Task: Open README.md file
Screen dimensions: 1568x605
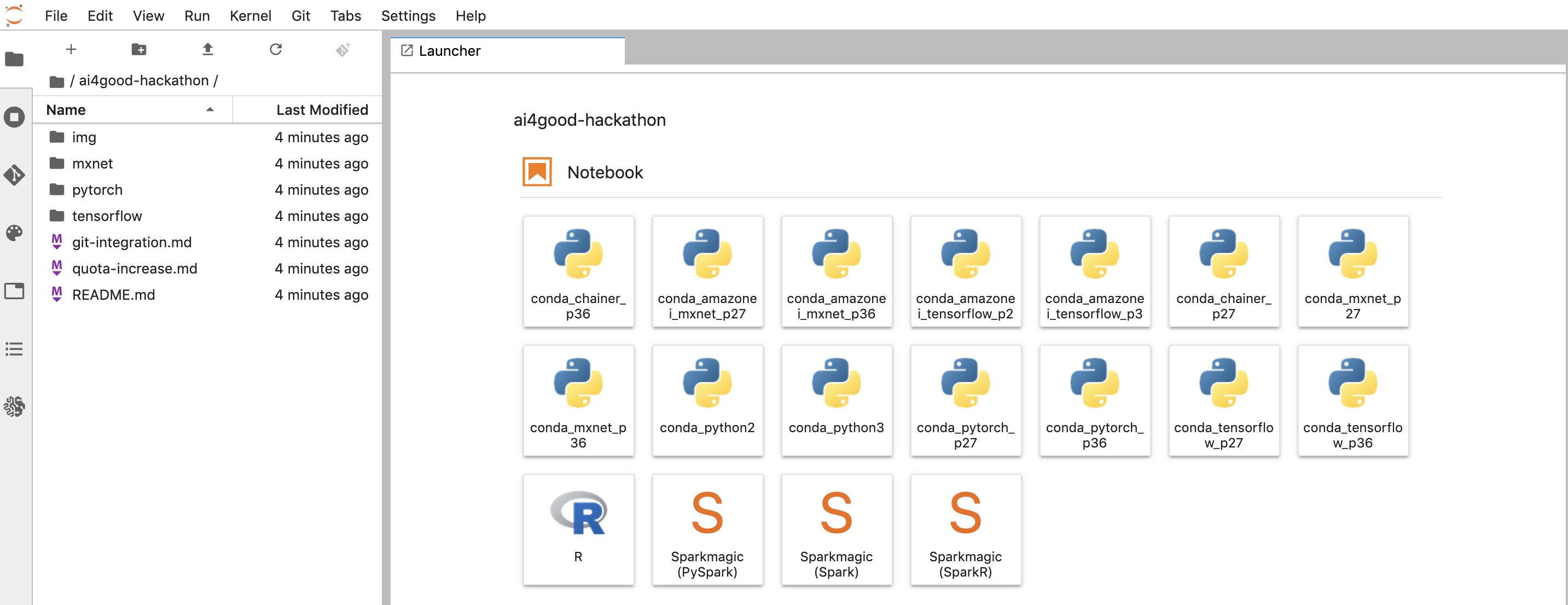Action: pos(113,295)
